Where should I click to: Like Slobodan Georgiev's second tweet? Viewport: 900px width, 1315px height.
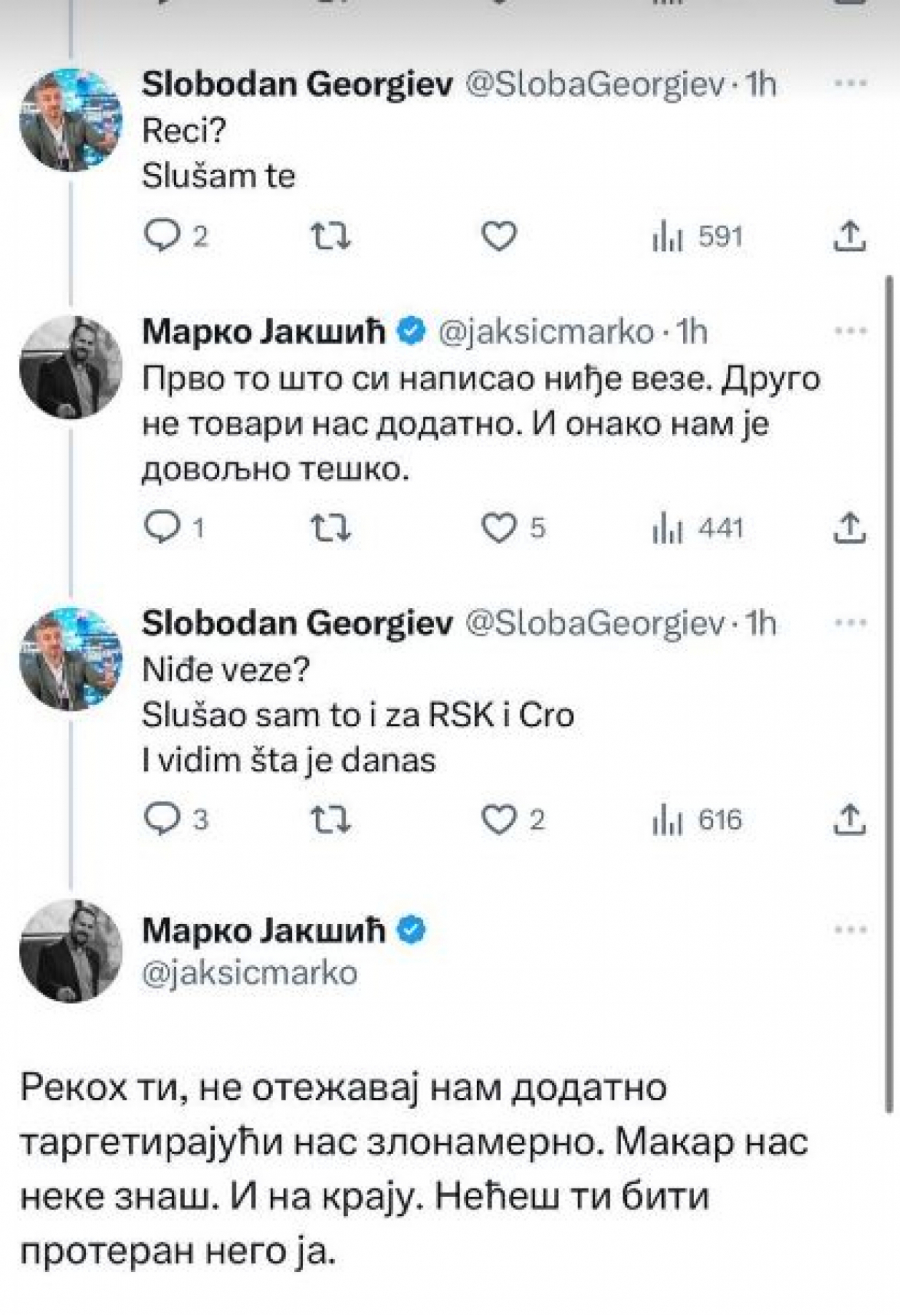click(497, 817)
